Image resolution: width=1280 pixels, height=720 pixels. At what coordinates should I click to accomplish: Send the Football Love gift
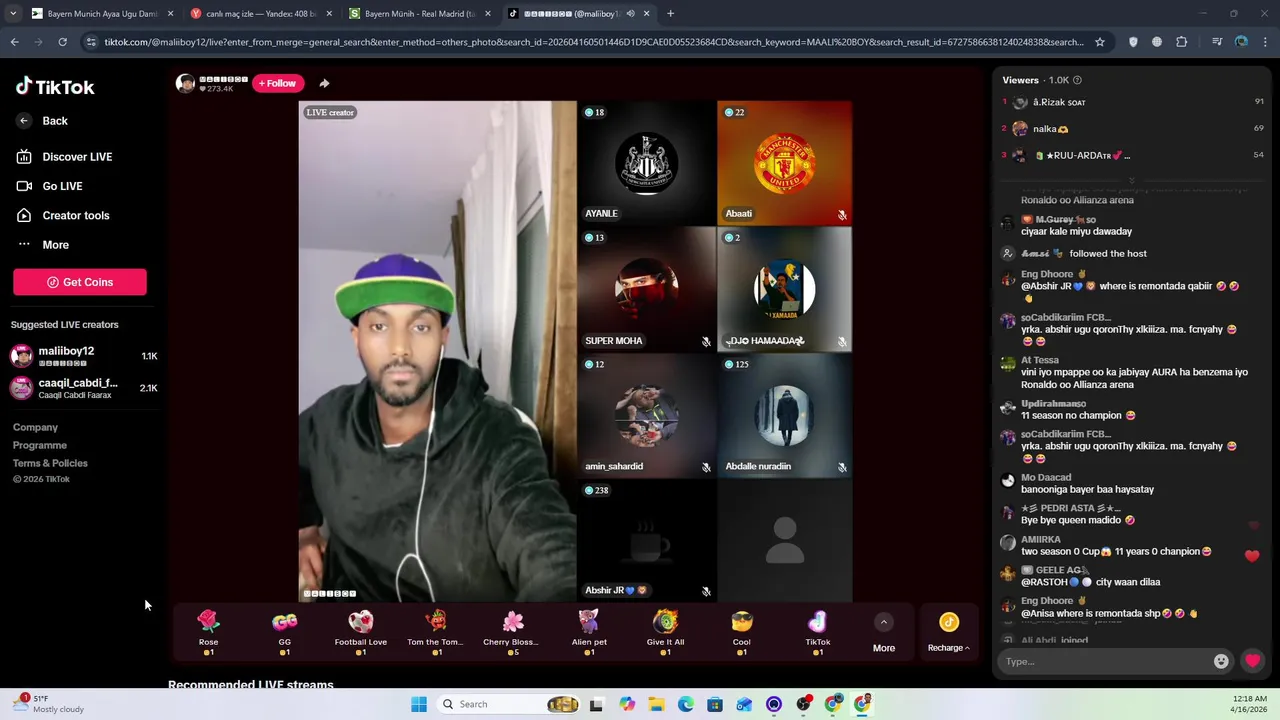coord(361,632)
